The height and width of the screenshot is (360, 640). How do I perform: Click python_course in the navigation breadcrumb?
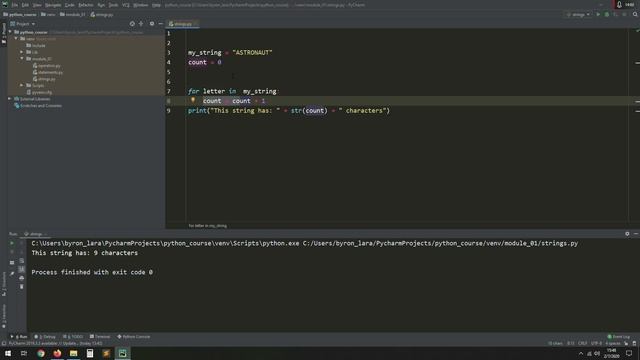[x=20, y=15]
